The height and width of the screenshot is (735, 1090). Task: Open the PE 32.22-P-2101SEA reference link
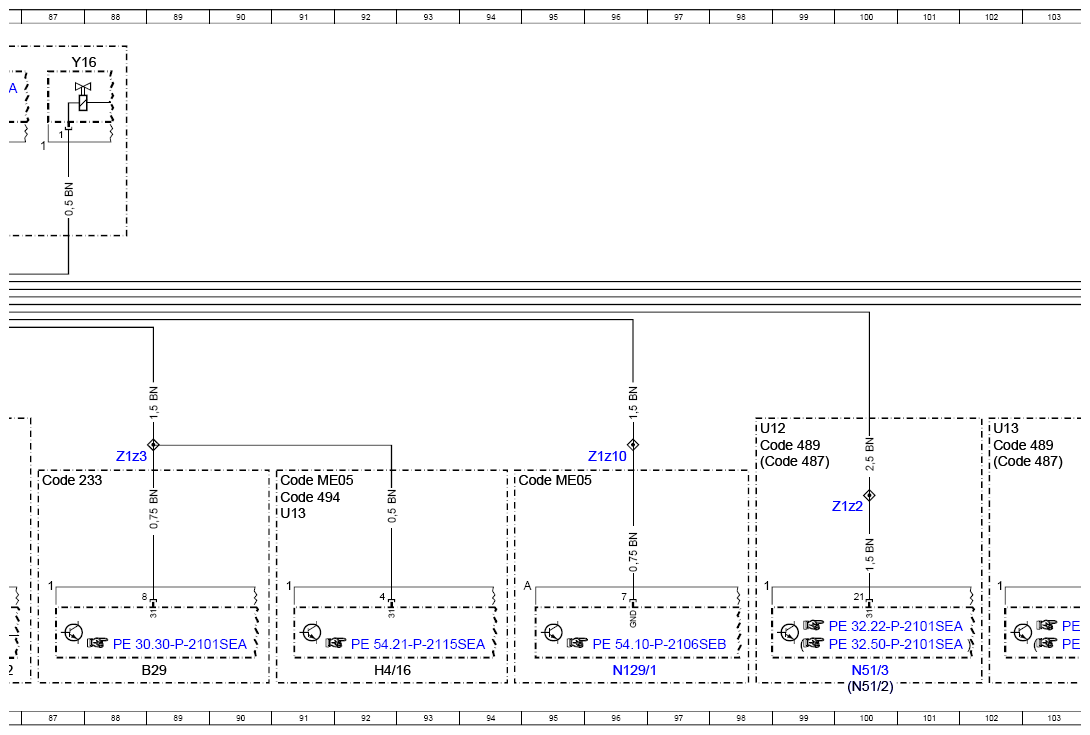click(895, 626)
